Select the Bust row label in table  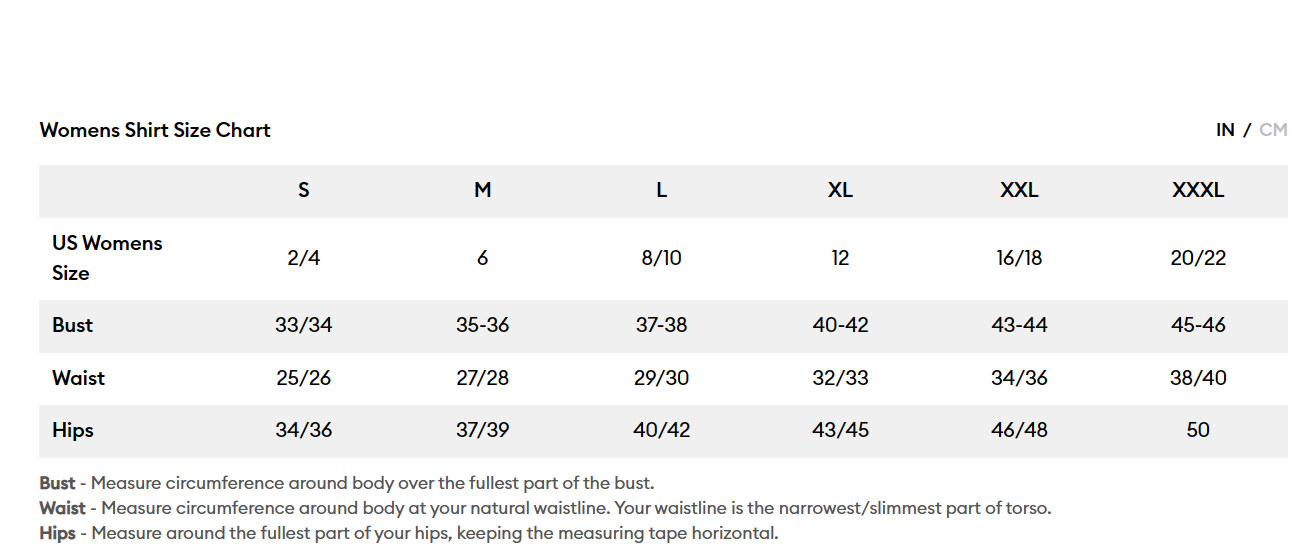pos(73,325)
